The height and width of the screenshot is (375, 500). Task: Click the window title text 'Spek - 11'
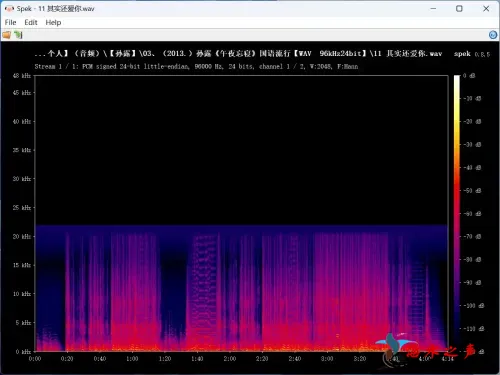tap(31, 9)
